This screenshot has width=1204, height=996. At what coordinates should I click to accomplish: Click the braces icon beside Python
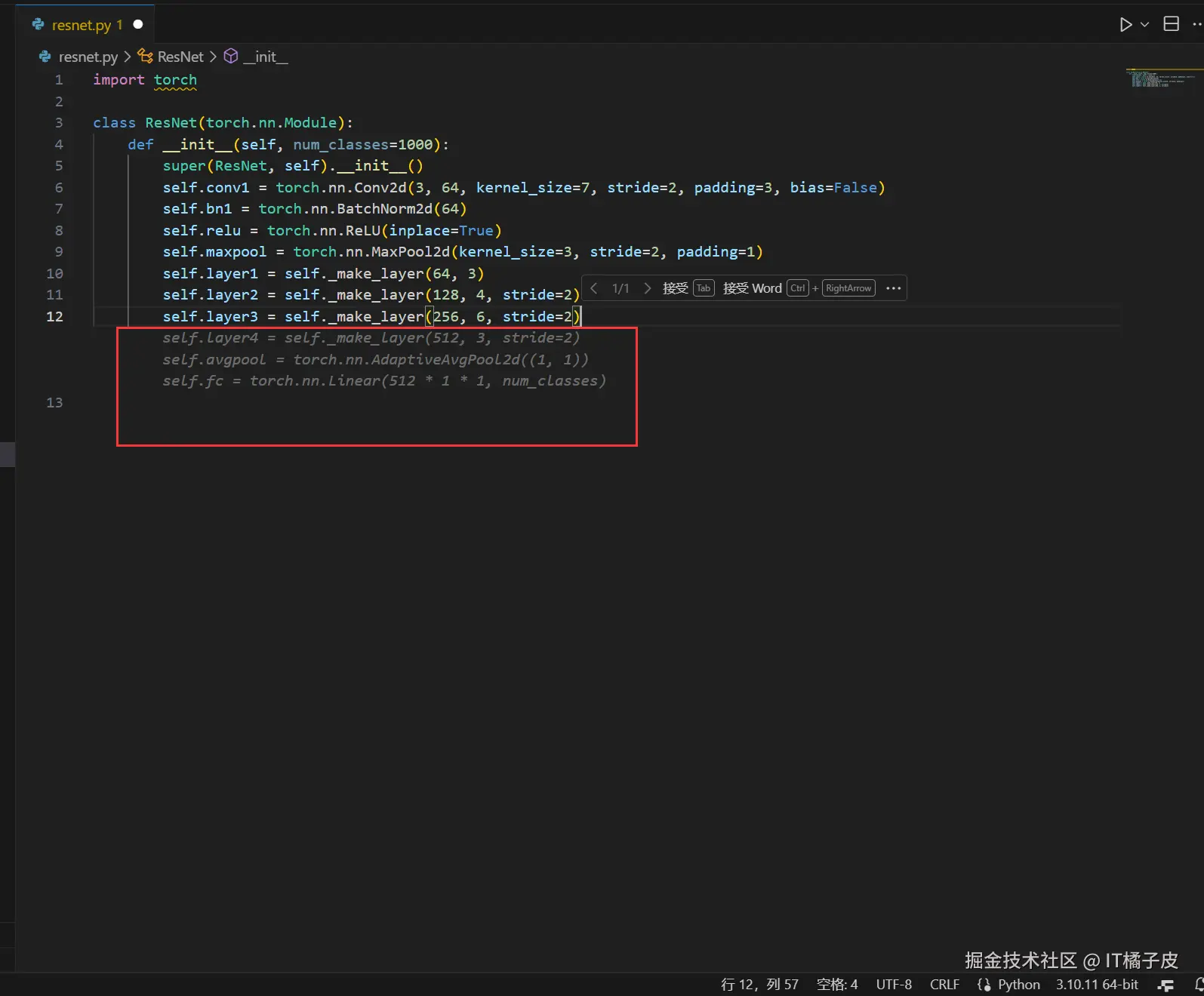(984, 985)
